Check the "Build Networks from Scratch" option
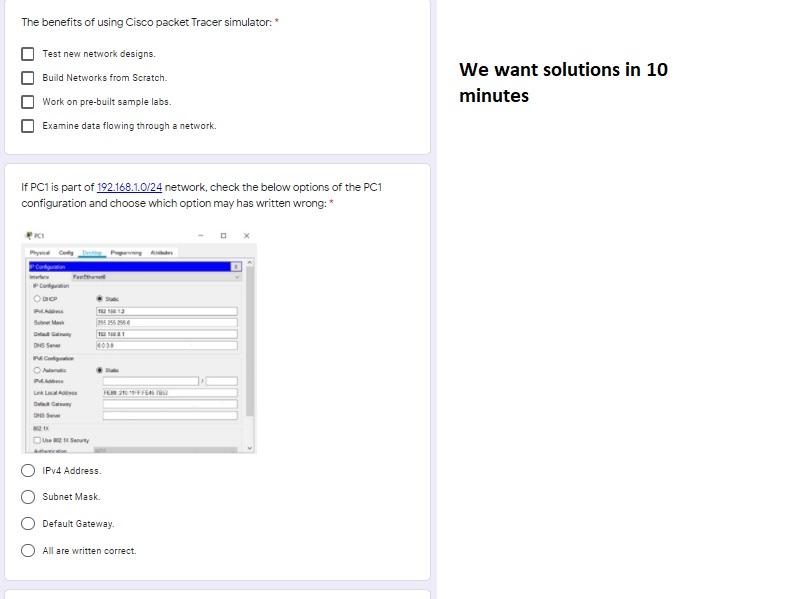Viewport: 803px width, 599px height. (x=28, y=77)
